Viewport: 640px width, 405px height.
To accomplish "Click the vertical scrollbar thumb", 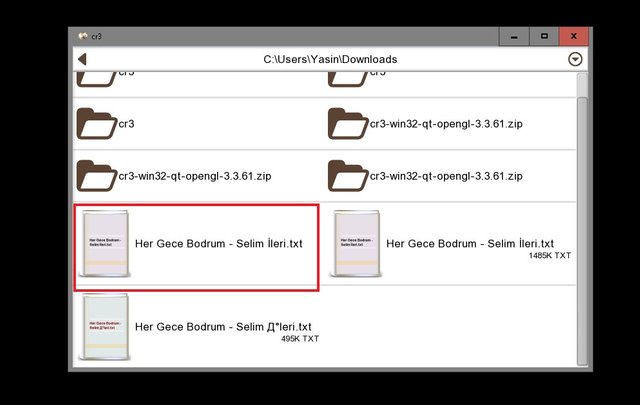I will tap(582, 231).
